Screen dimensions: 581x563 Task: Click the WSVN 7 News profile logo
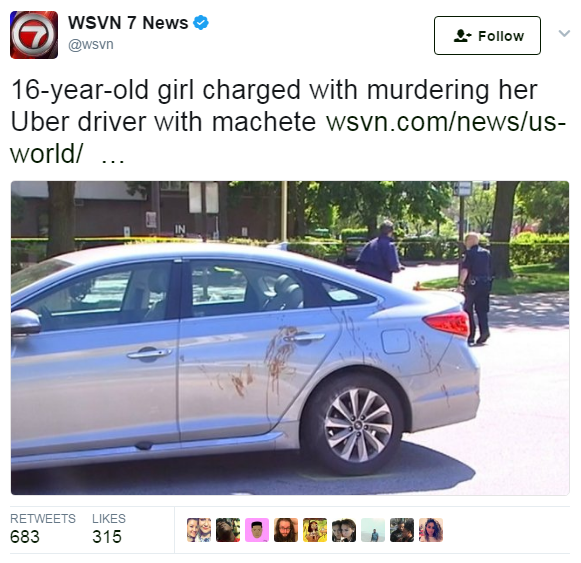click(34, 35)
